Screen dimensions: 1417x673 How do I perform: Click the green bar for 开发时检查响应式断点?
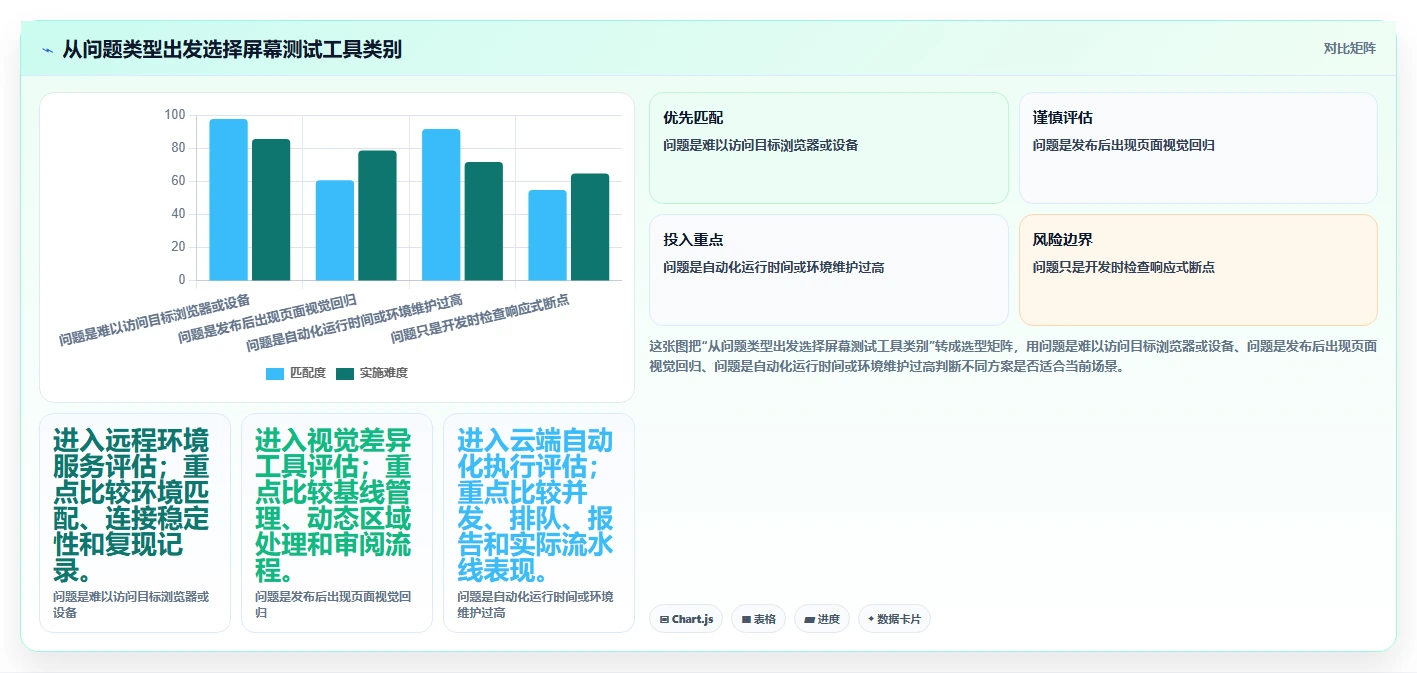[x=590, y=227]
